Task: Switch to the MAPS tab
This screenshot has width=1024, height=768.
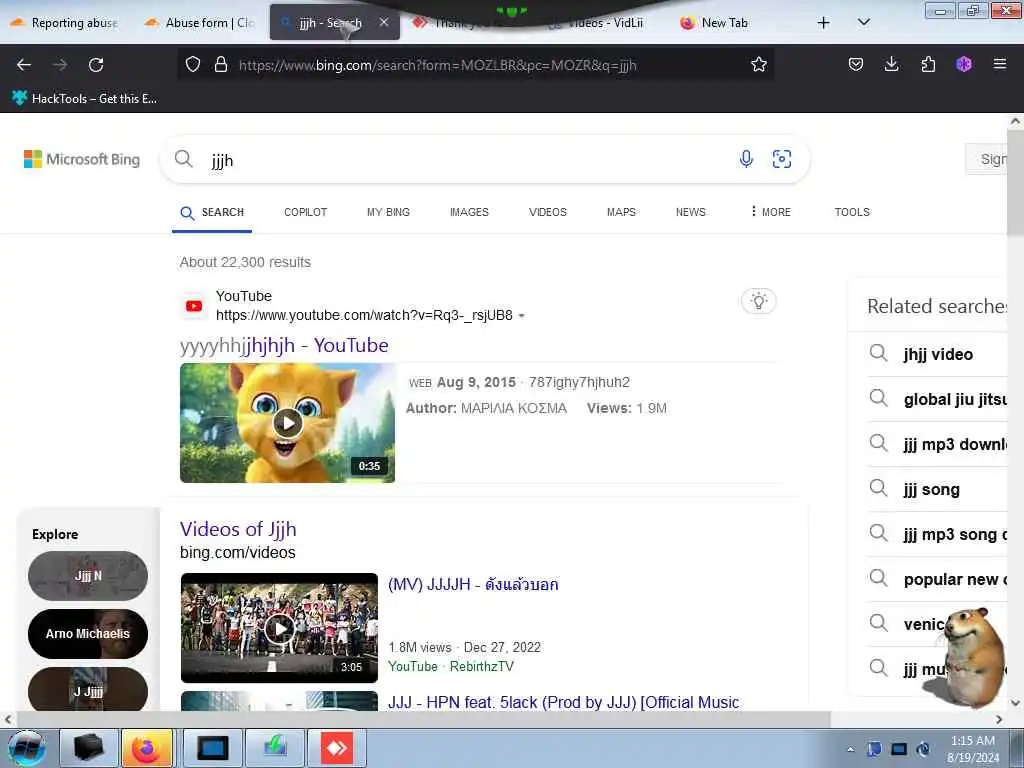Action: point(621,212)
